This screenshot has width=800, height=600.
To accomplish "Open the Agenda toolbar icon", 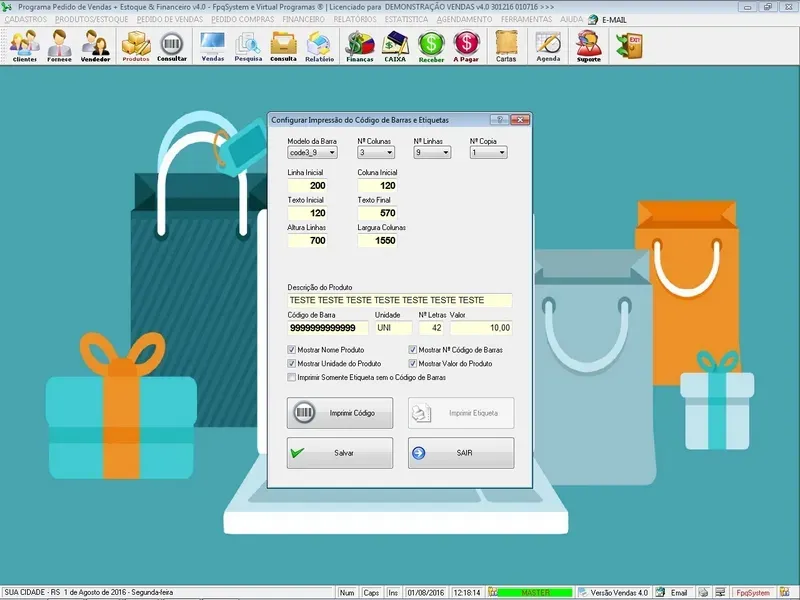I will (548, 45).
